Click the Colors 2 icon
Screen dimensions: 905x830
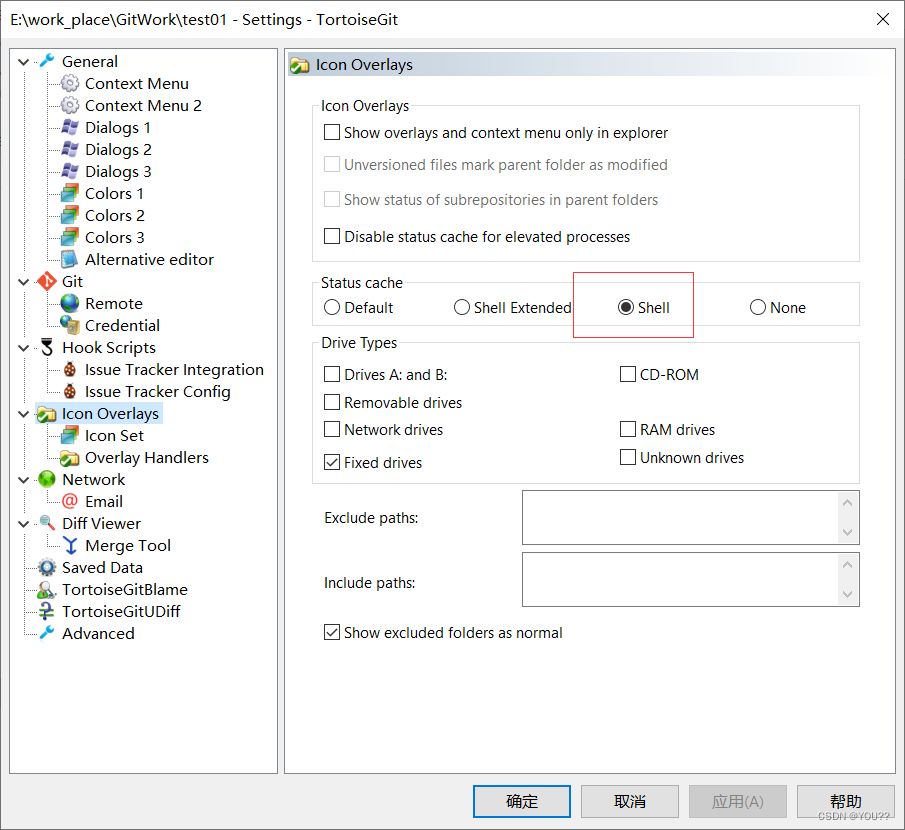tap(70, 215)
